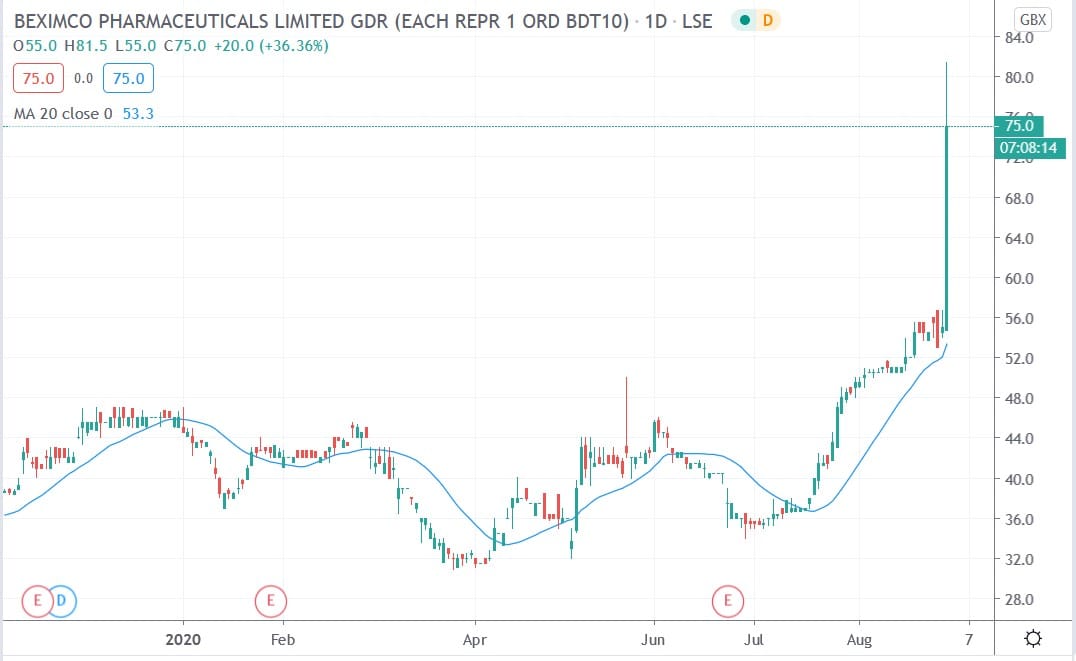
Task: Open earnings E marker above Feb label
Action: [270, 601]
